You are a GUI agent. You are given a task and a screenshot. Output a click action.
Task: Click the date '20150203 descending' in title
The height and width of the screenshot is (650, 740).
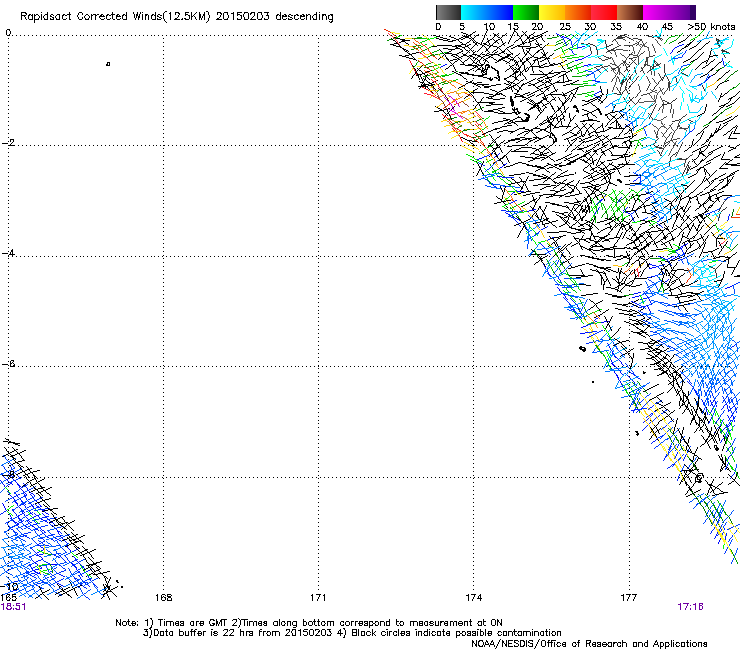pos(274,17)
